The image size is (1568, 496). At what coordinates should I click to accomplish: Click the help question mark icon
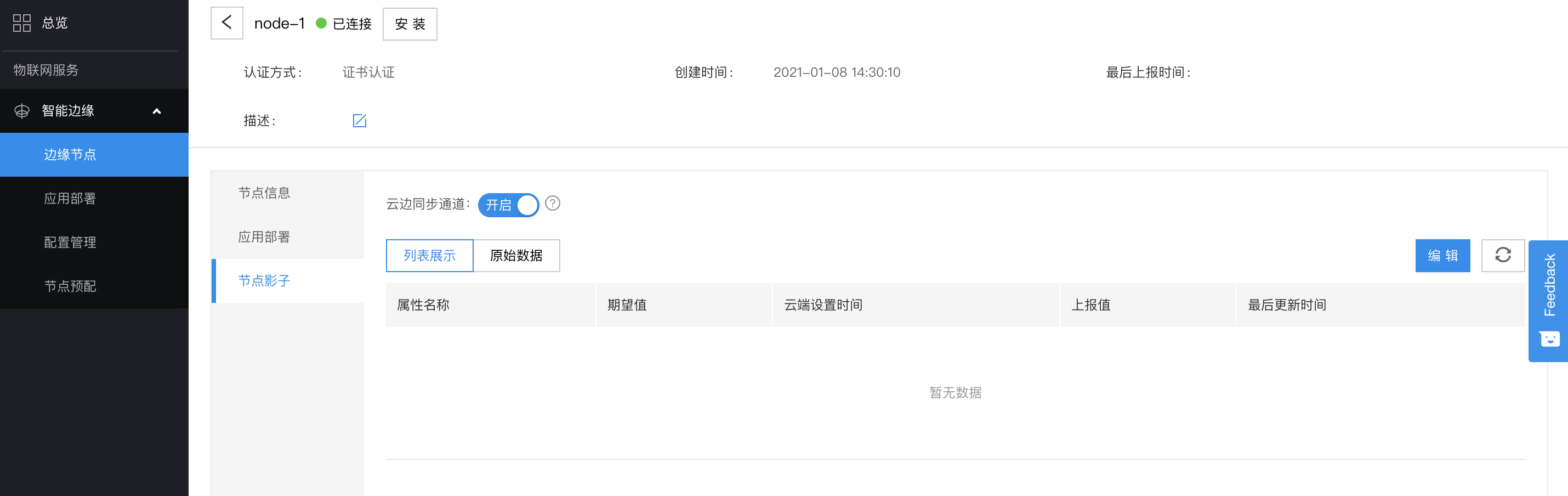point(552,204)
